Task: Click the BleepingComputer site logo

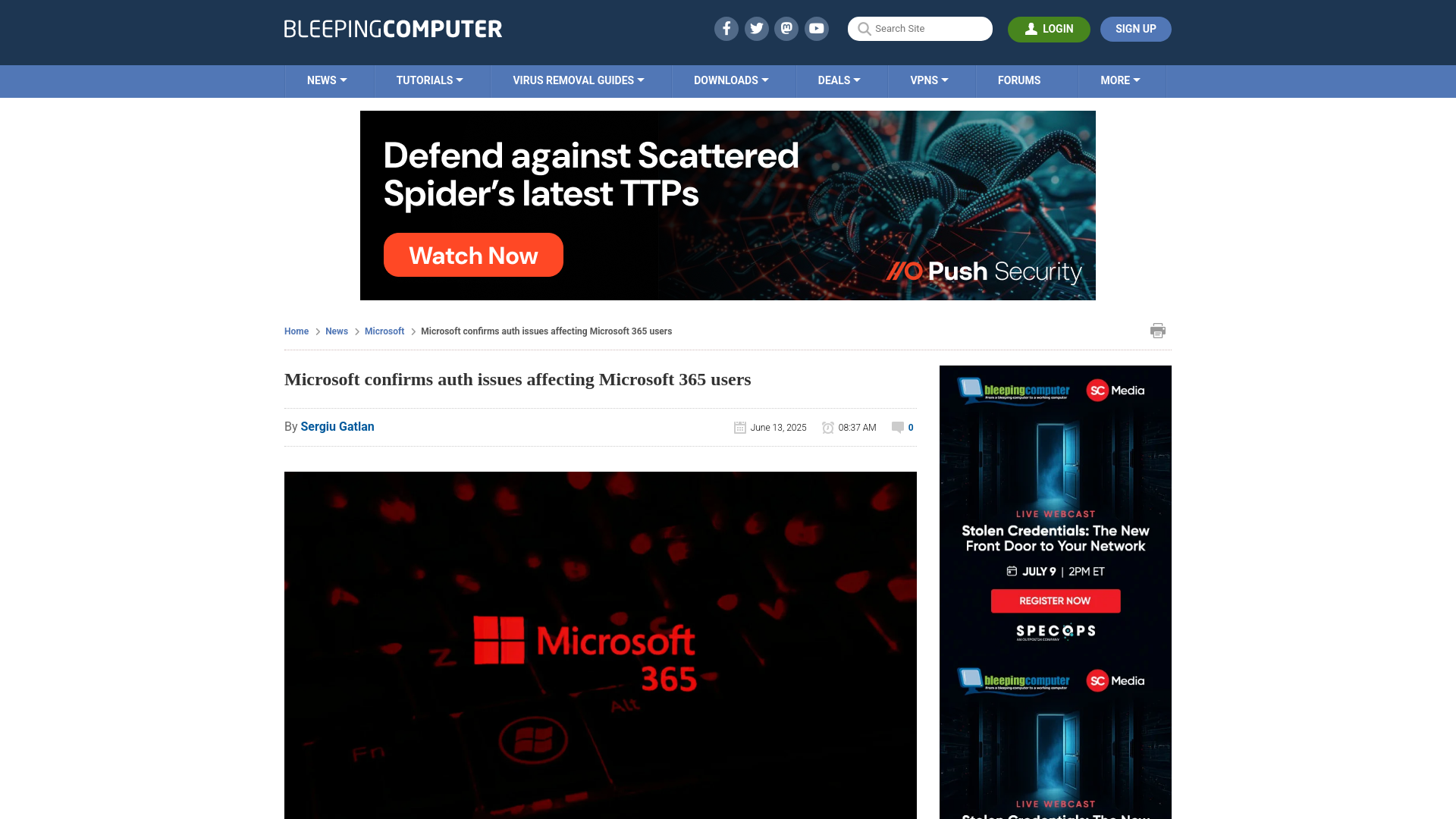Action: [393, 29]
